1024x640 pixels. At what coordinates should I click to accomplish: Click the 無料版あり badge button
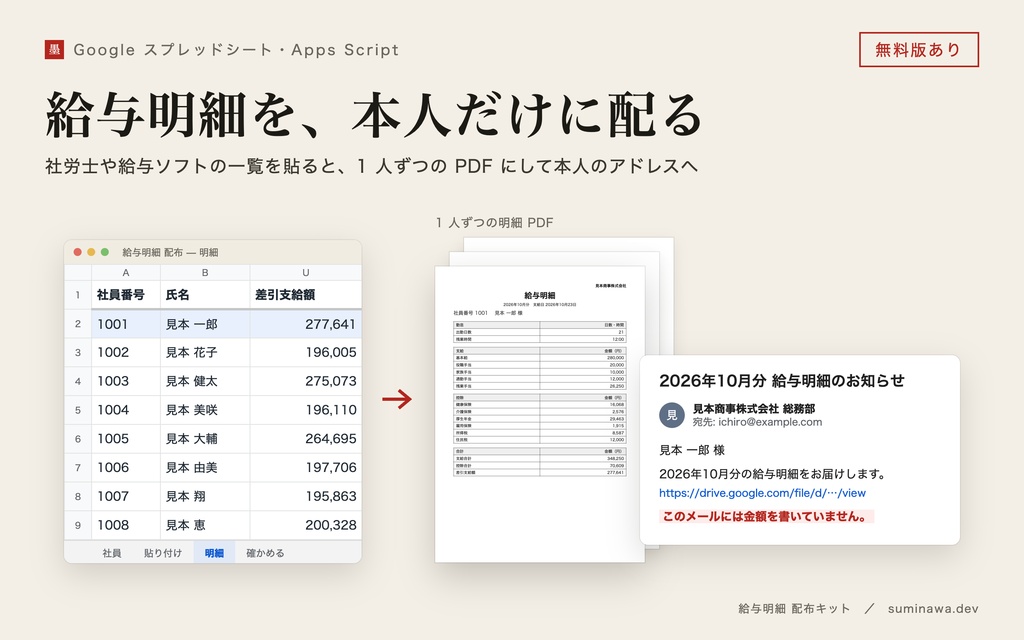click(918, 50)
